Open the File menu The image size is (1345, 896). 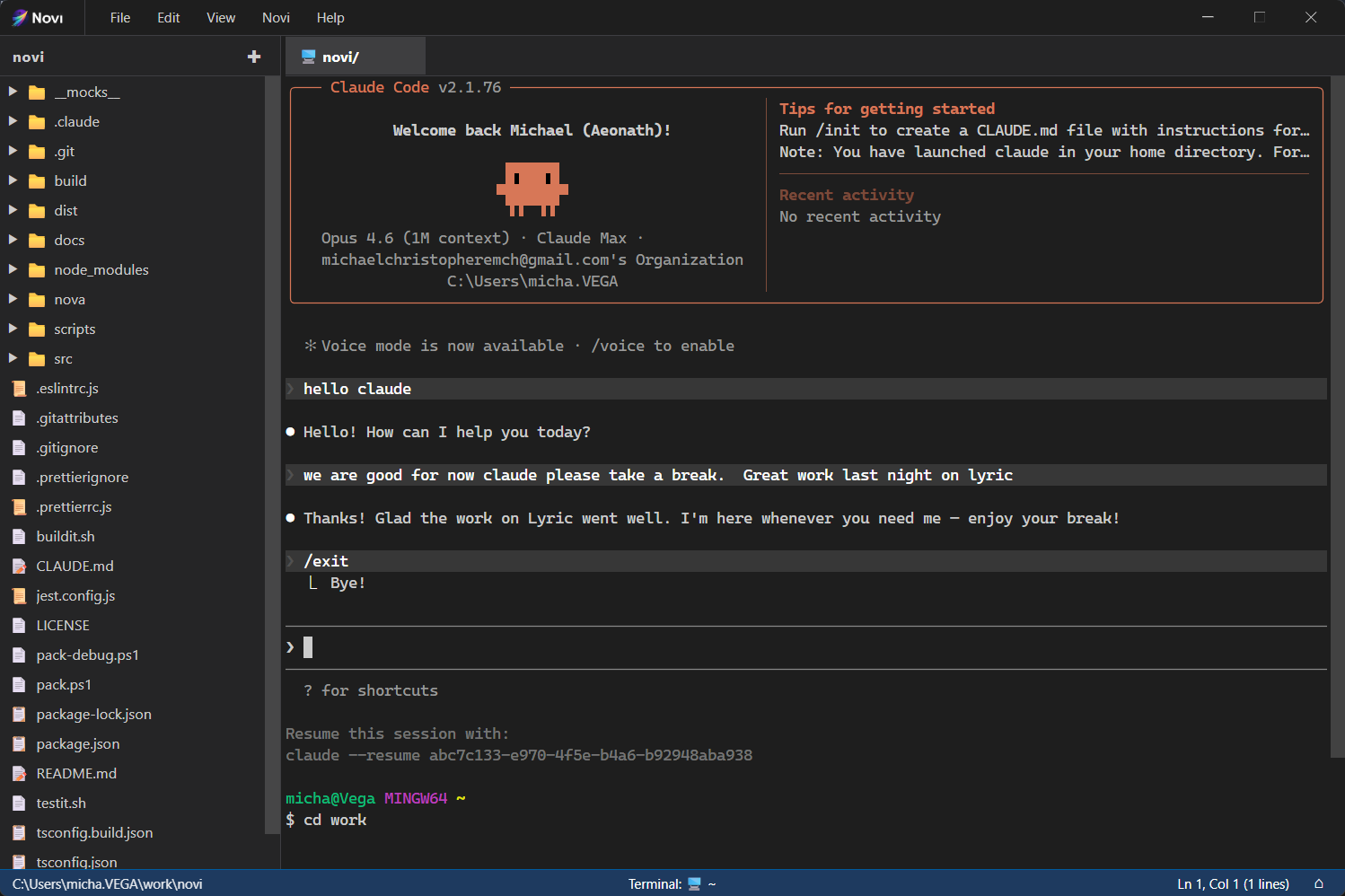tap(120, 18)
